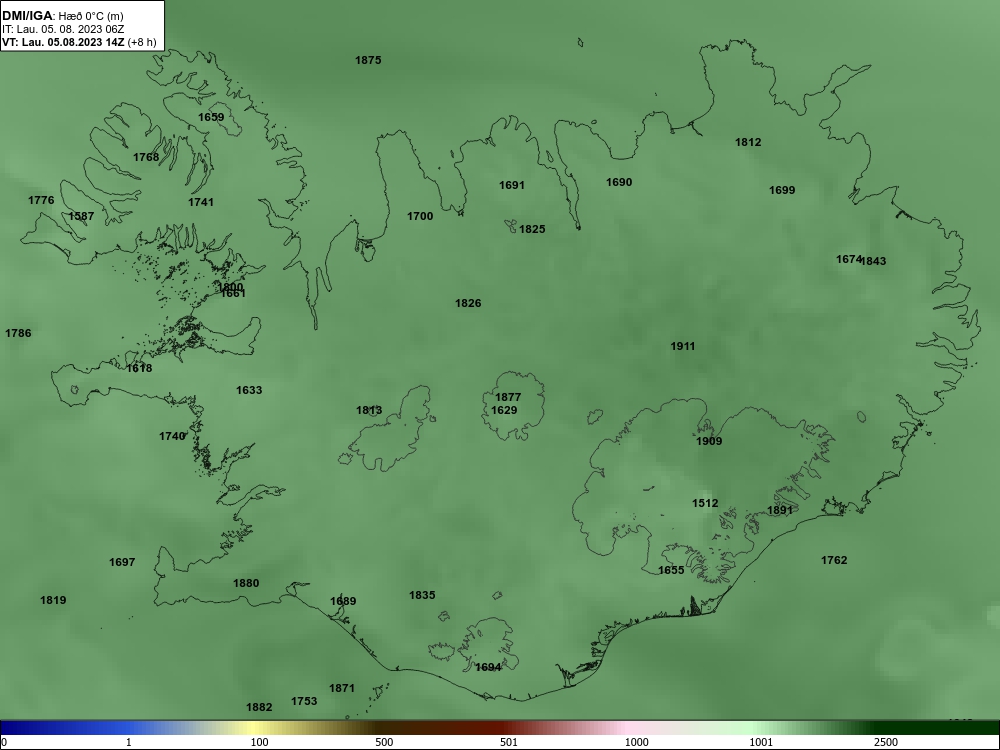Click the 1813 glacier value

pyautogui.click(x=369, y=410)
